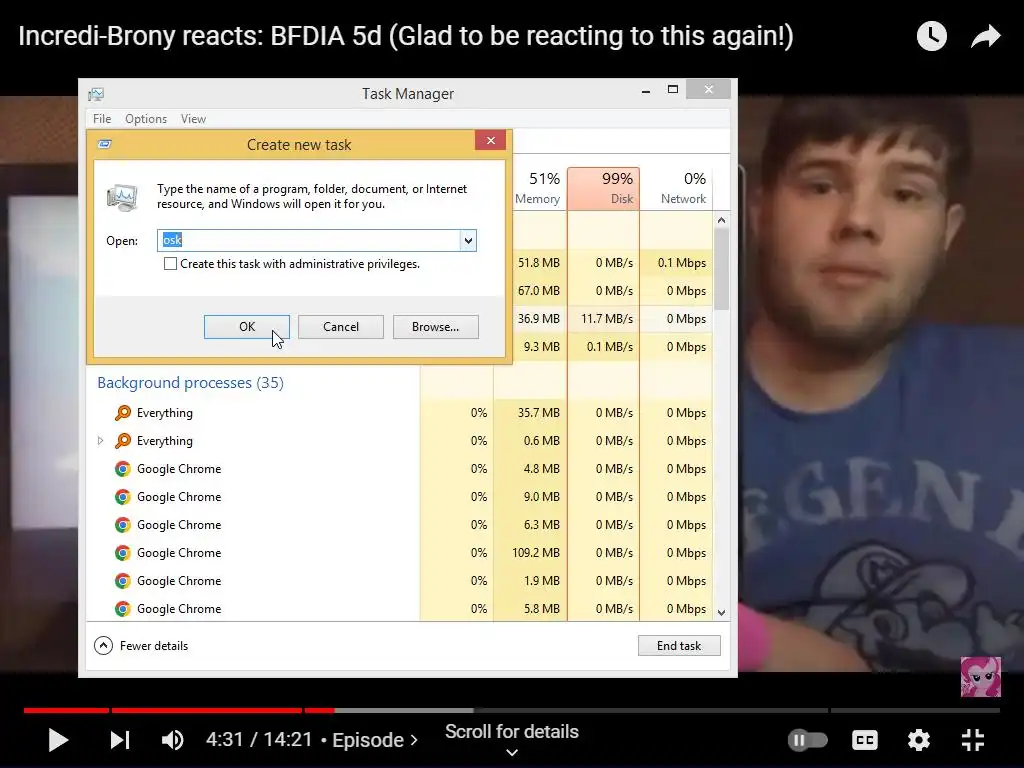Close the Create new task dialog

490,140
